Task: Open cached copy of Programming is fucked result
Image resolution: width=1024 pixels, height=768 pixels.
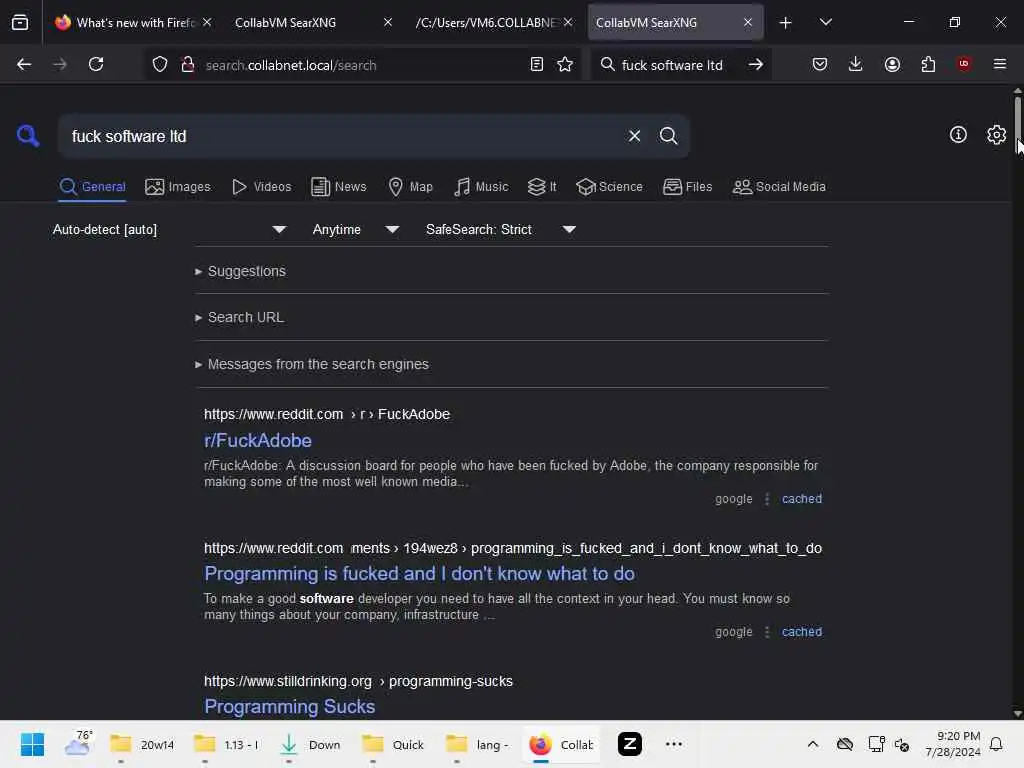Action: (801, 632)
